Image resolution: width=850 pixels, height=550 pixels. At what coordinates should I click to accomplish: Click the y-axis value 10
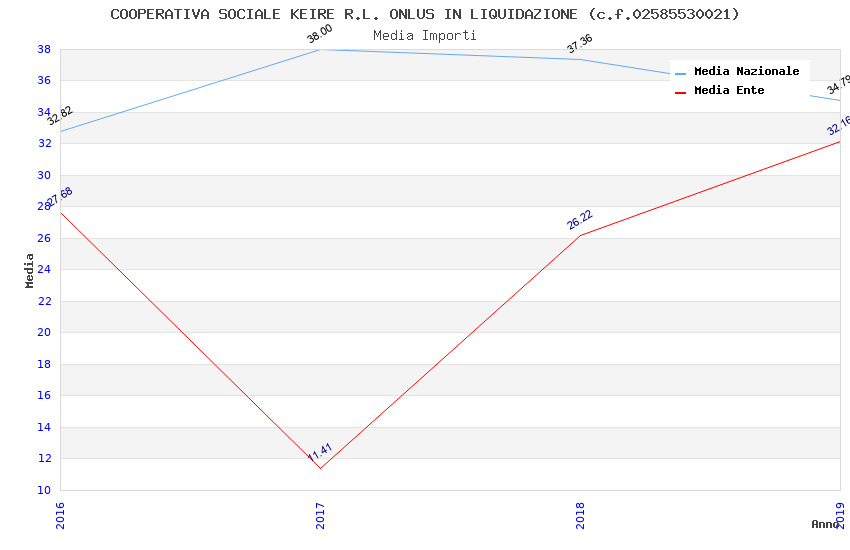tap(44, 490)
